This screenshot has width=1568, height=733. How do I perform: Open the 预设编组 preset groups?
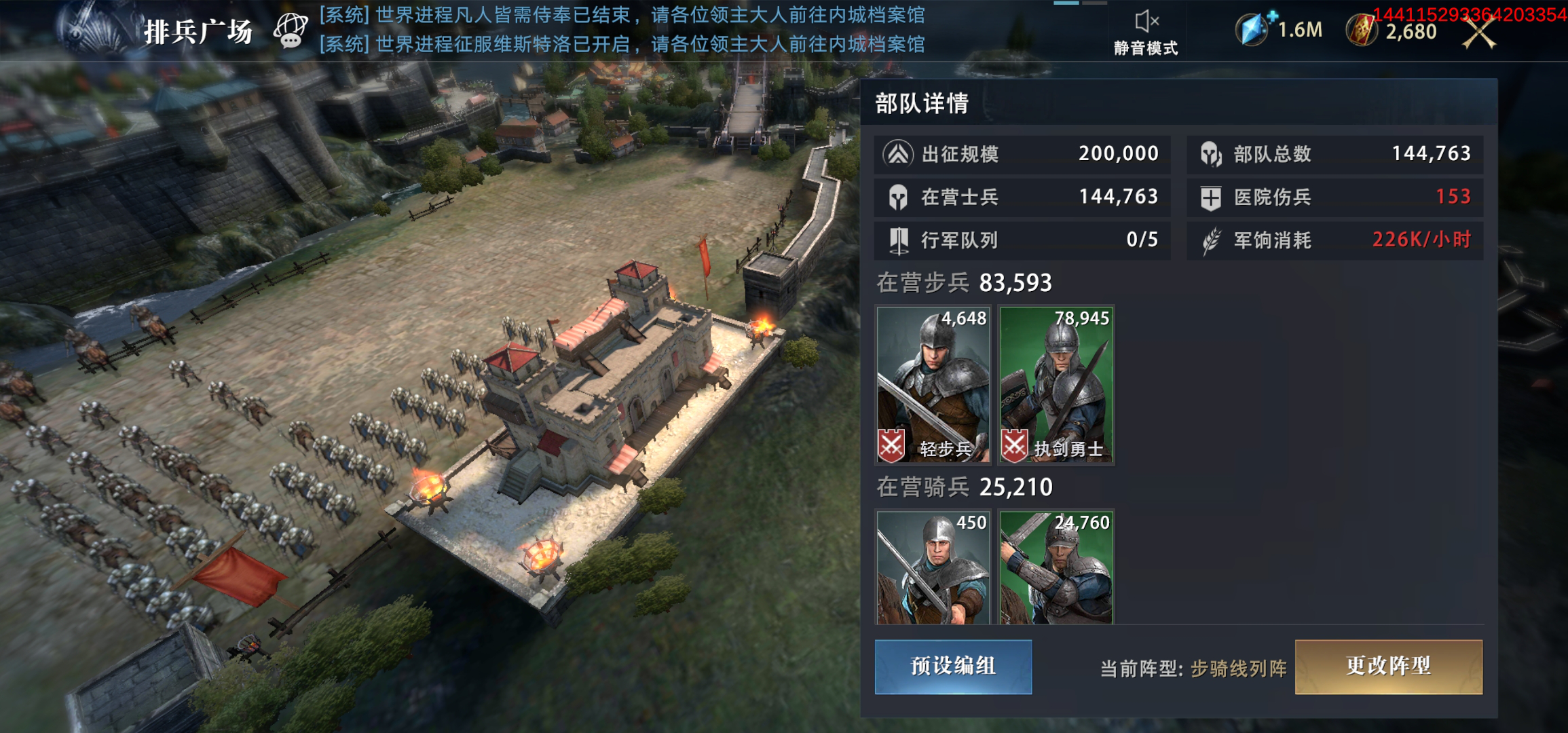point(953,666)
